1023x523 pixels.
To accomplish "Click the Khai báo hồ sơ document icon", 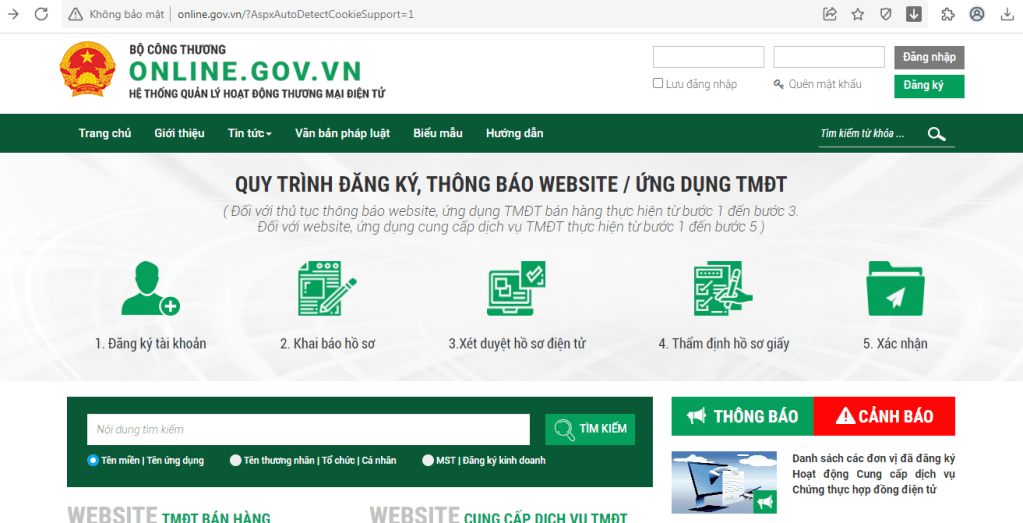I will coord(327,289).
